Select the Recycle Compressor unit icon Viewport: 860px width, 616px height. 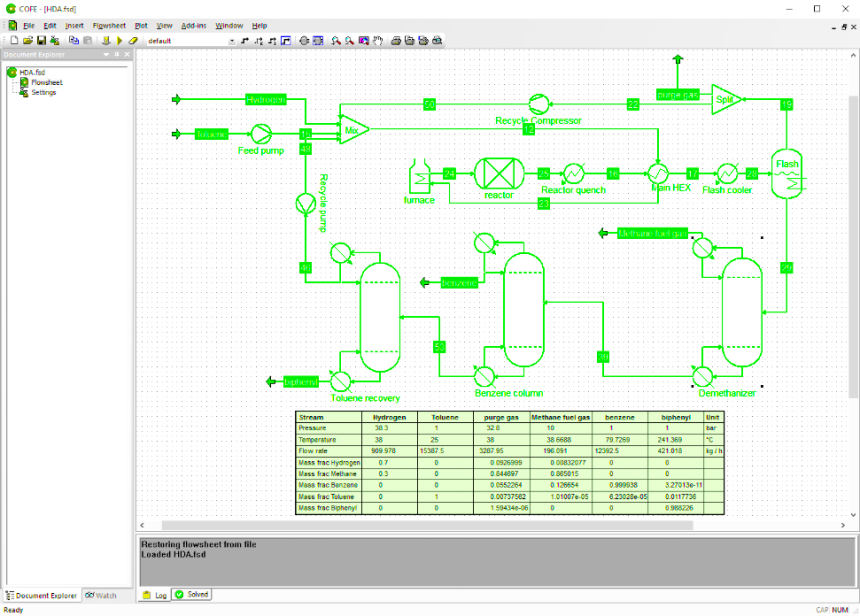pyautogui.click(x=539, y=104)
